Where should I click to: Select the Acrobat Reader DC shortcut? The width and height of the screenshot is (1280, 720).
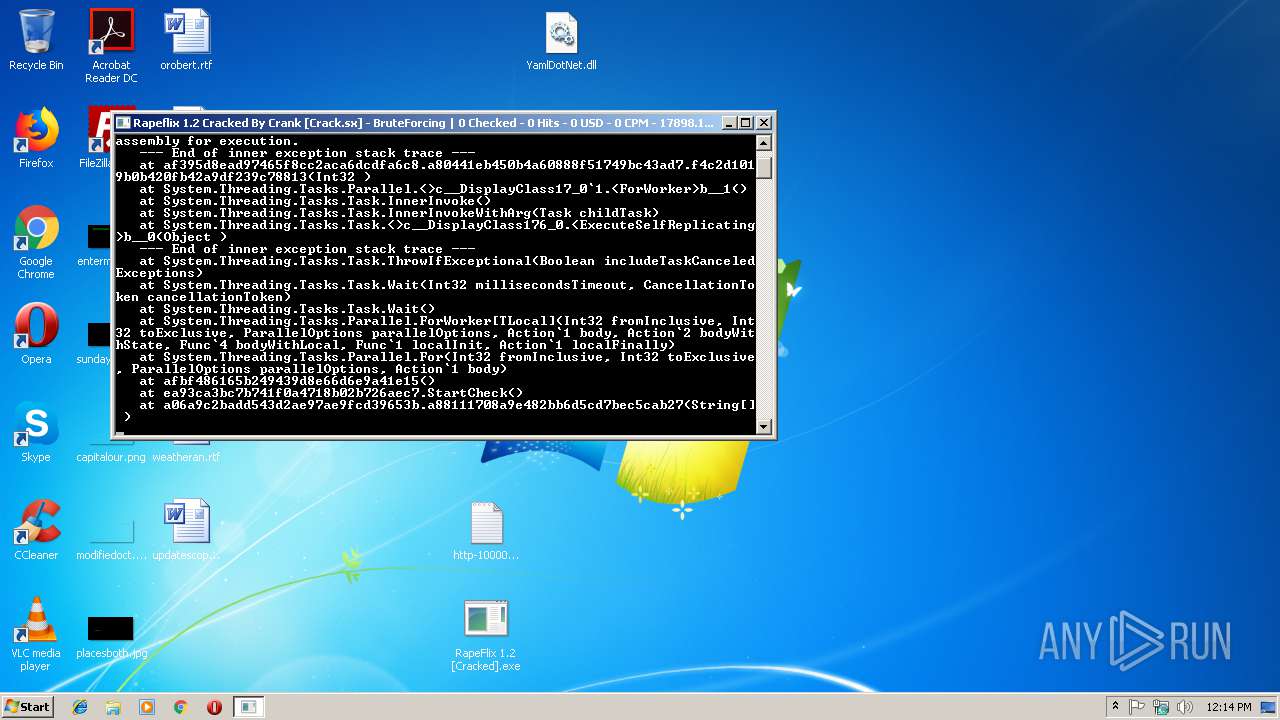click(111, 46)
